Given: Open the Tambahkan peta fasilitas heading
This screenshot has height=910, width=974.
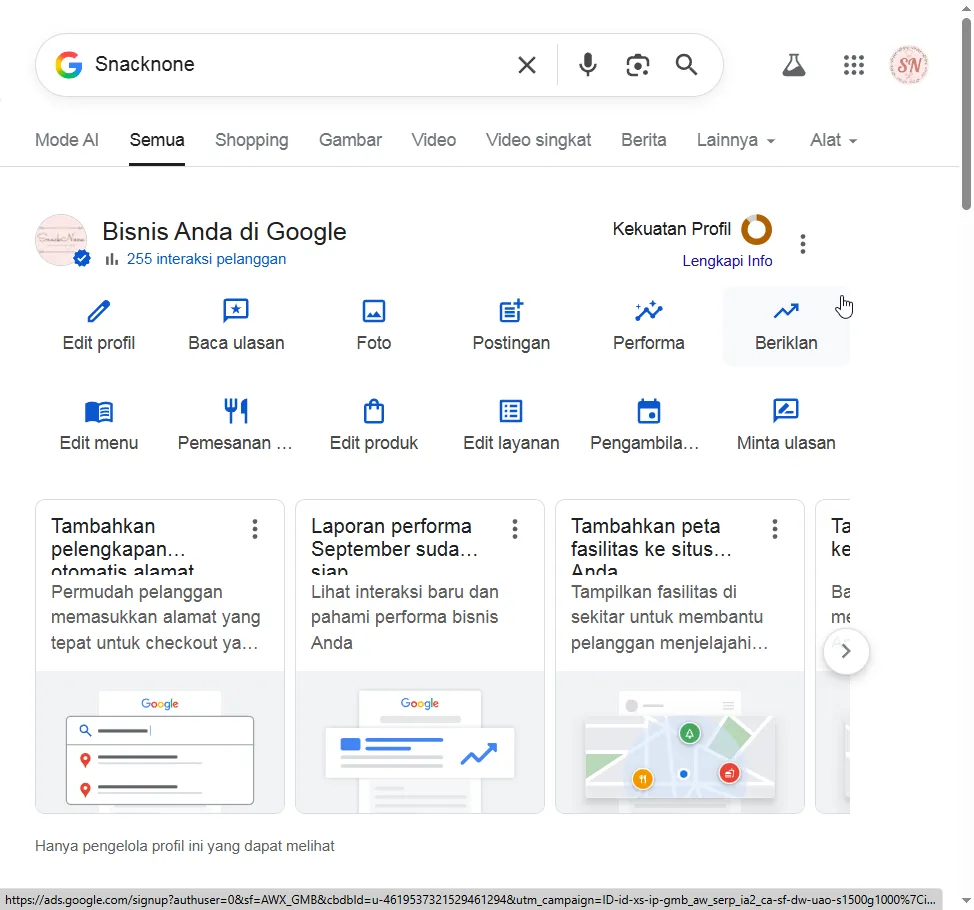Looking at the screenshot, I should point(651,545).
